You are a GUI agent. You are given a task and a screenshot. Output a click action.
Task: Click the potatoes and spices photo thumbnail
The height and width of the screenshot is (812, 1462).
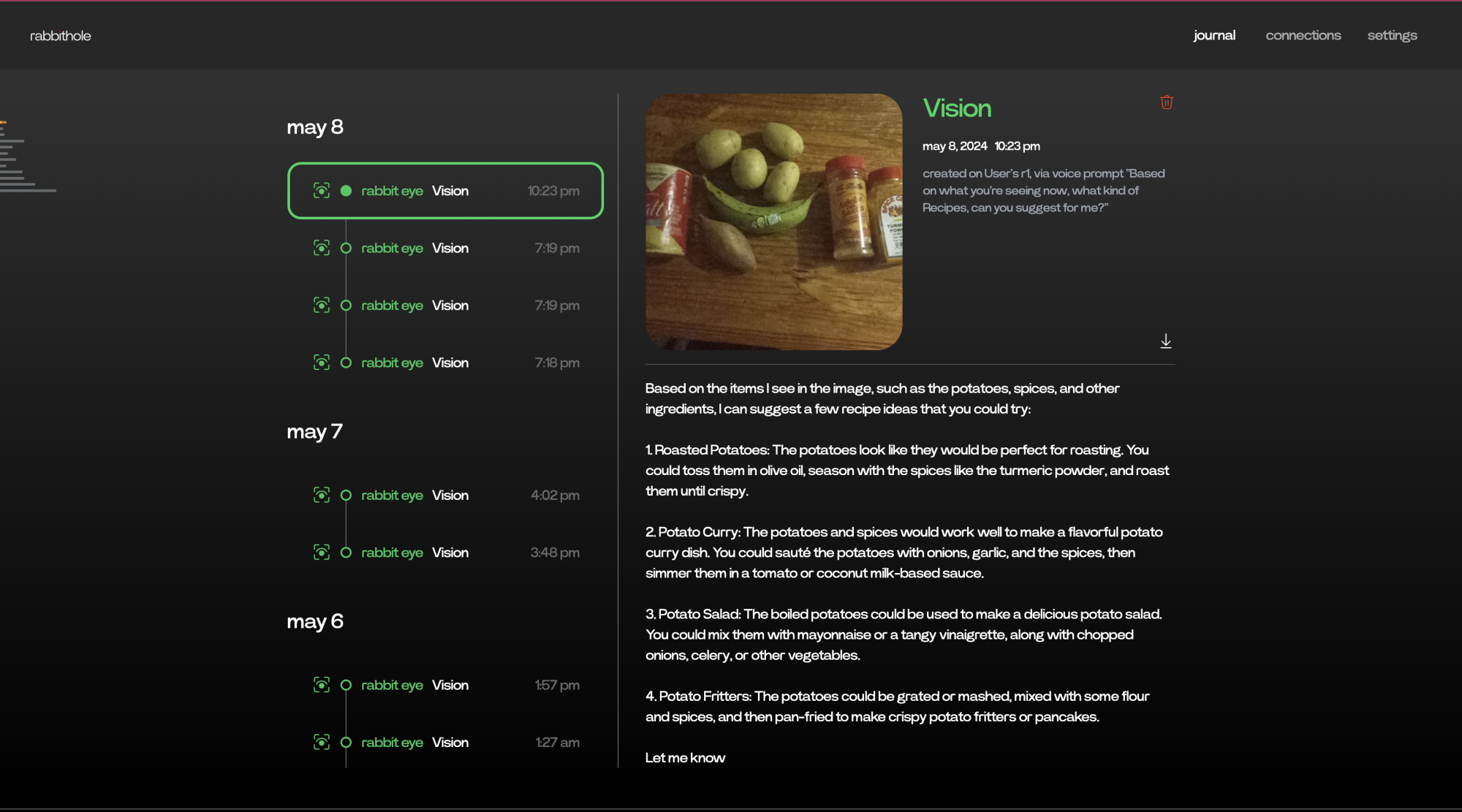[773, 221]
